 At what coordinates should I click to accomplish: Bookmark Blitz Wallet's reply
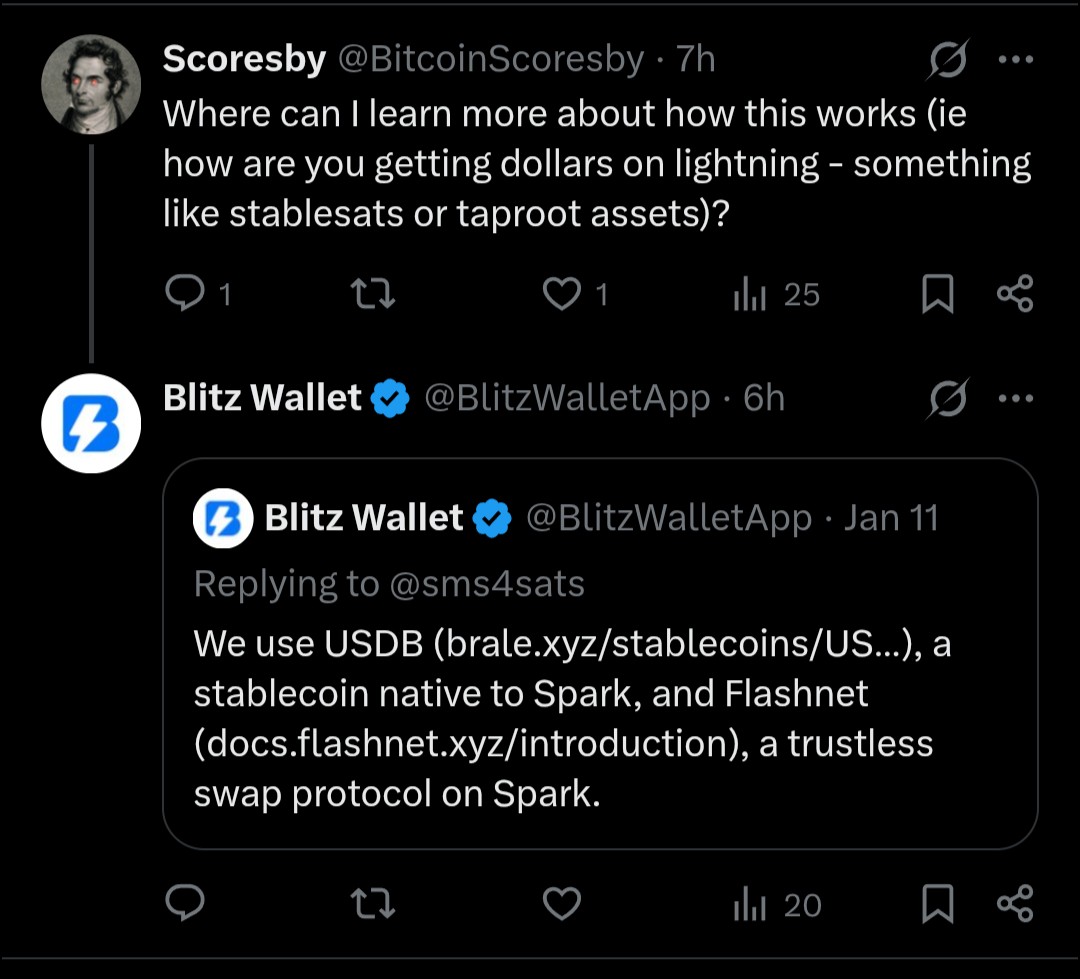[x=937, y=905]
